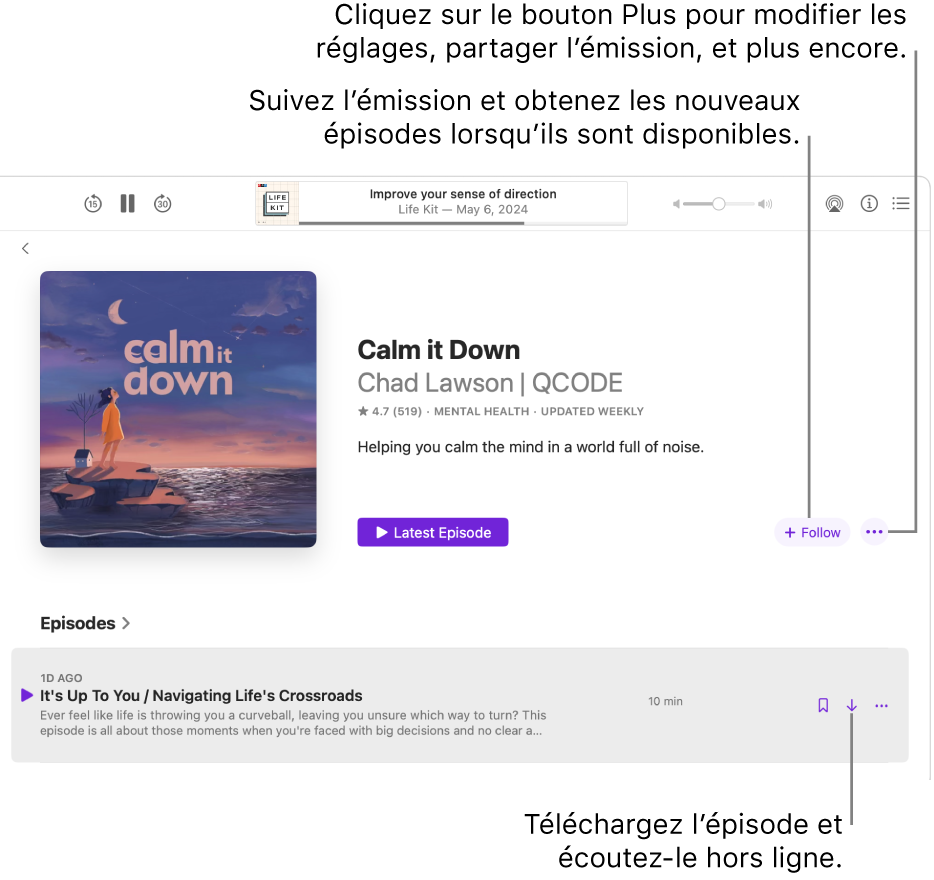Expand the Episodes section
Image resolution: width=934 pixels, height=880 pixels.
[x=85, y=623]
